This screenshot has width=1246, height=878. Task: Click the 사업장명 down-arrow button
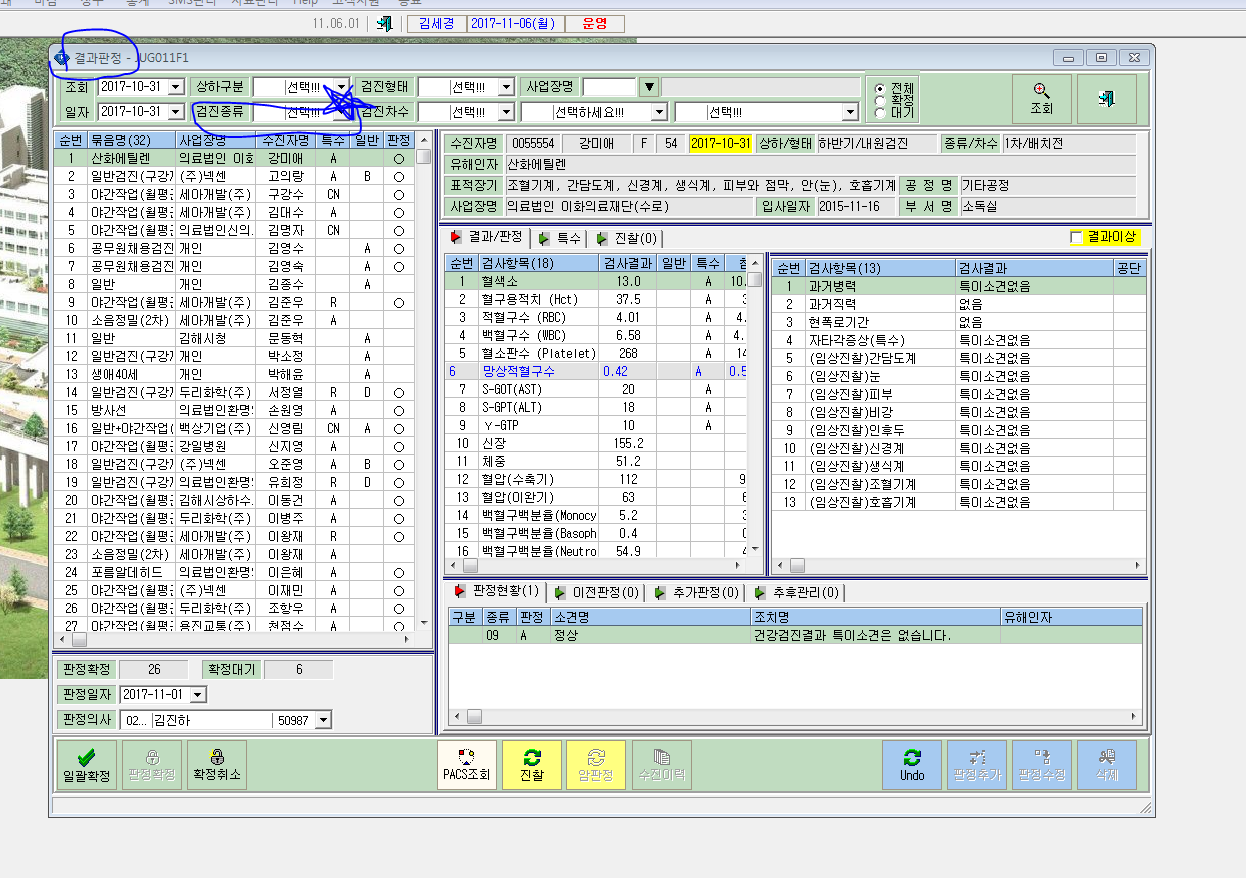pyautogui.click(x=650, y=87)
